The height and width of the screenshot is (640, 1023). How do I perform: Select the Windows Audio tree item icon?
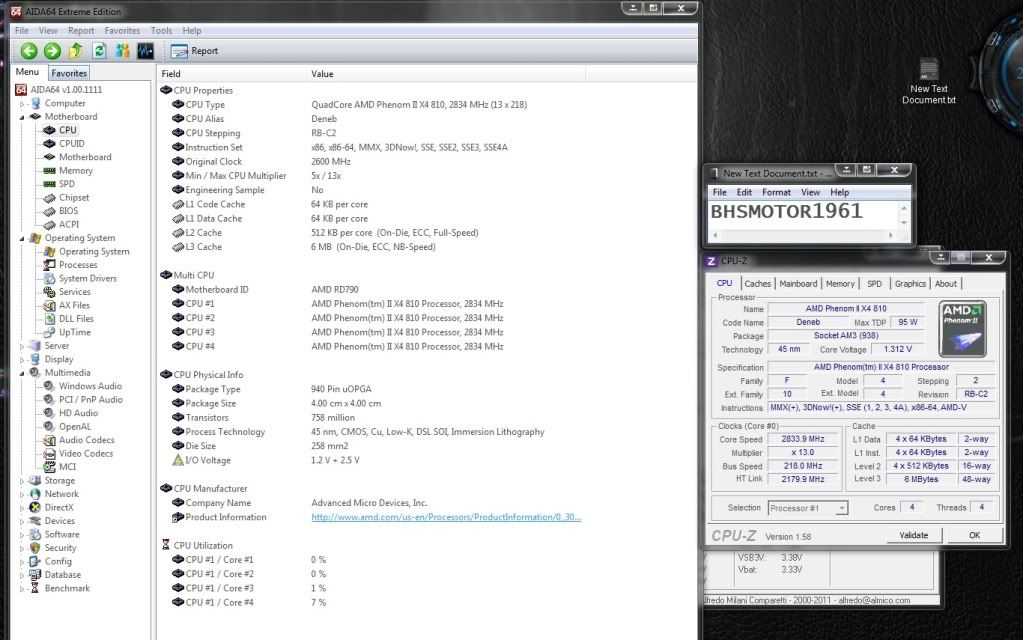tap(49, 386)
